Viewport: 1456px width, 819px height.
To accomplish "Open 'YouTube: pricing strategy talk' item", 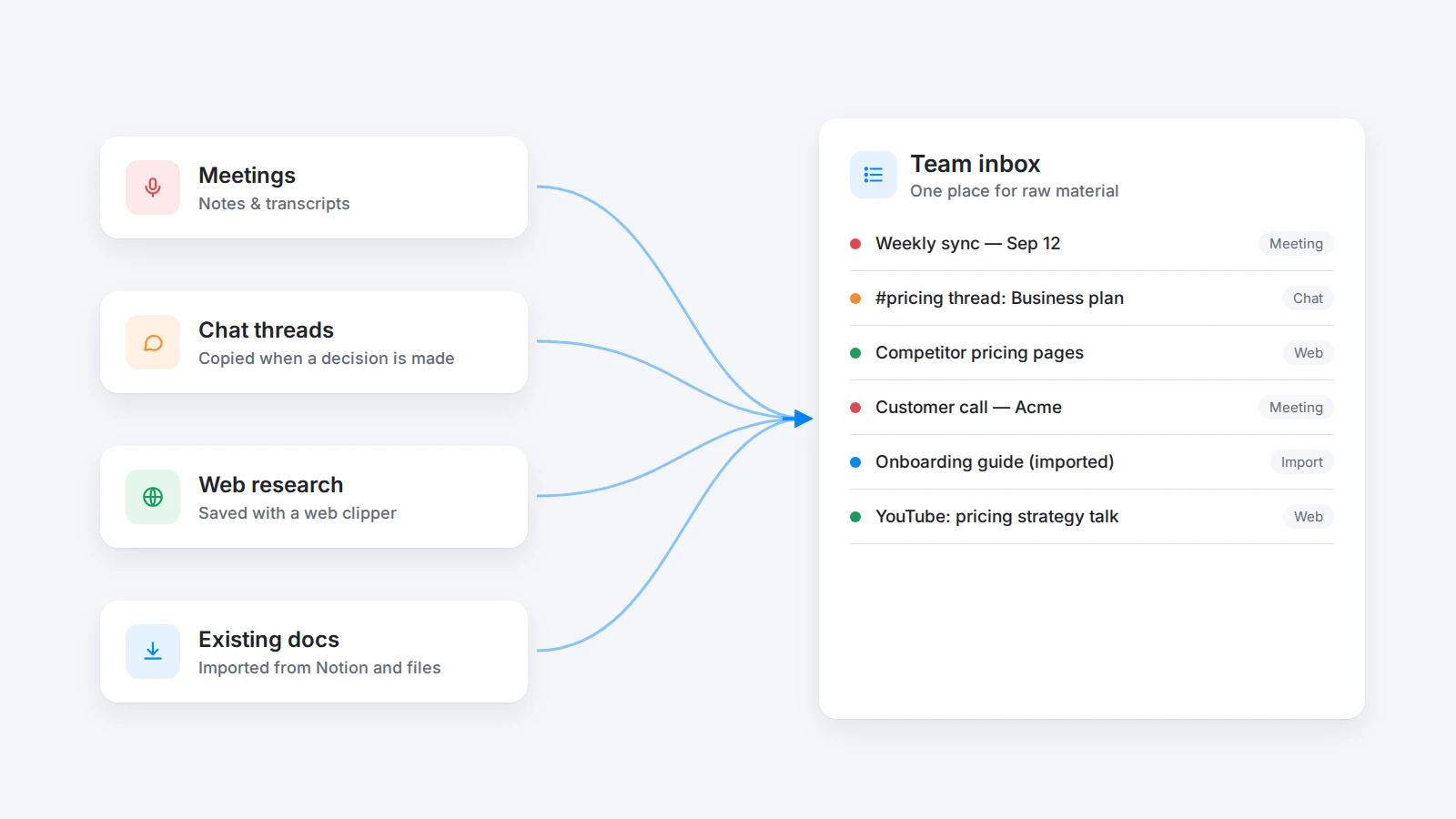I will click(x=1092, y=517).
